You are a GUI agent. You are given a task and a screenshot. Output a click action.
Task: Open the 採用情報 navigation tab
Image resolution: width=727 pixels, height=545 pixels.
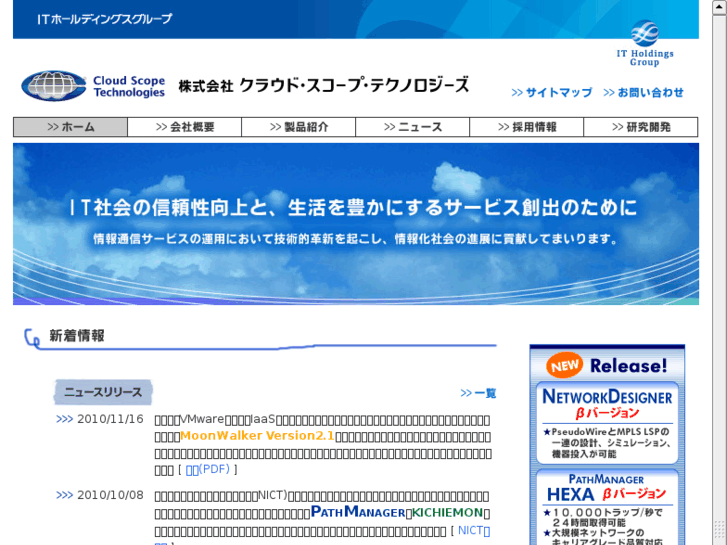[x=527, y=127]
